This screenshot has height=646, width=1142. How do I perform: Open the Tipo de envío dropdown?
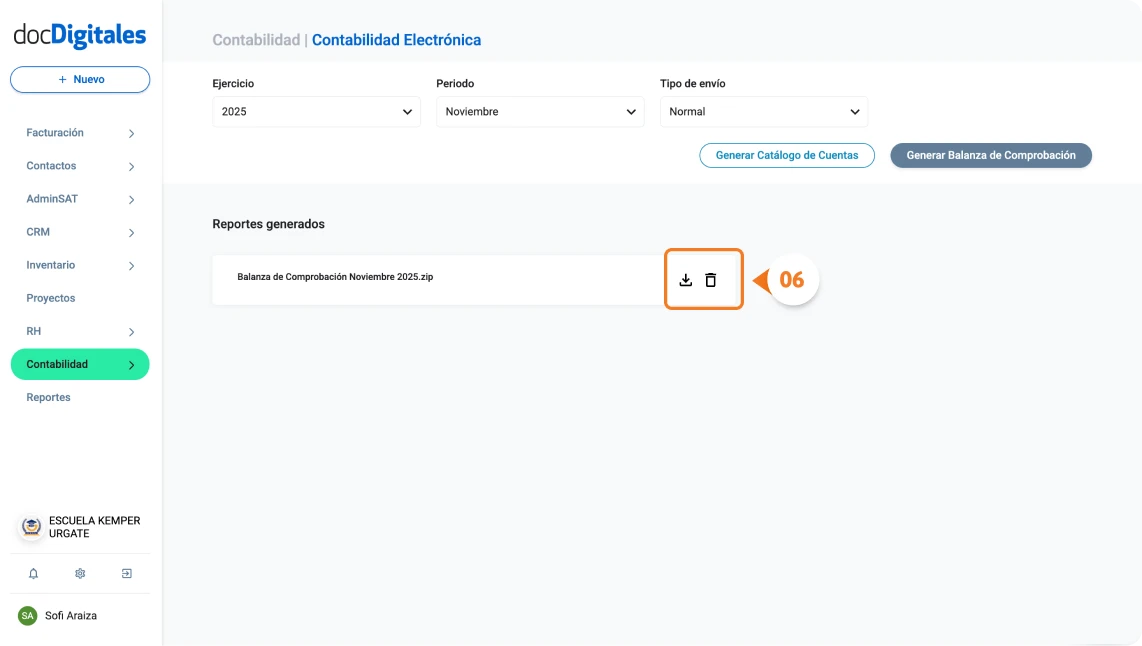tap(763, 111)
